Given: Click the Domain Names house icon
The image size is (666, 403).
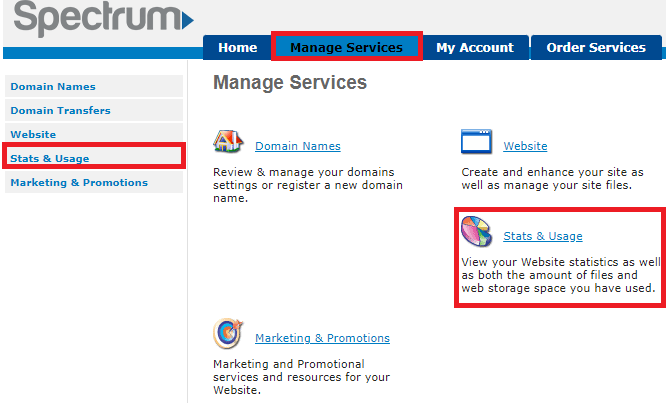Looking at the screenshot, I should pos(229,143).
